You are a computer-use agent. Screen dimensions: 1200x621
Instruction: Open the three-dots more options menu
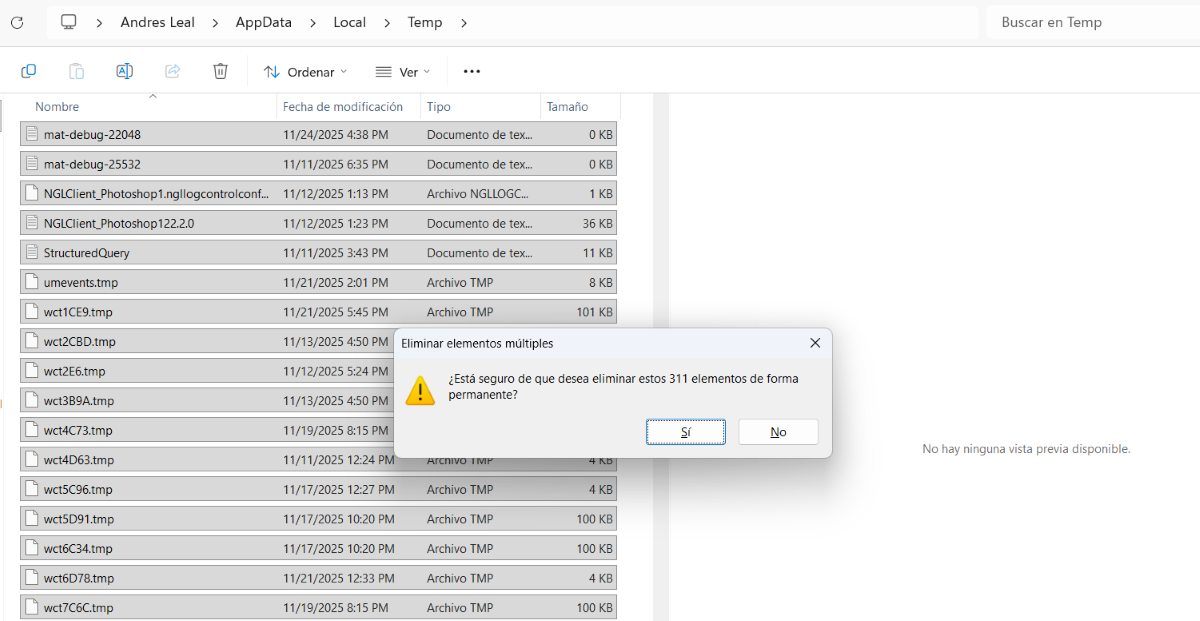tap(472, 71)
